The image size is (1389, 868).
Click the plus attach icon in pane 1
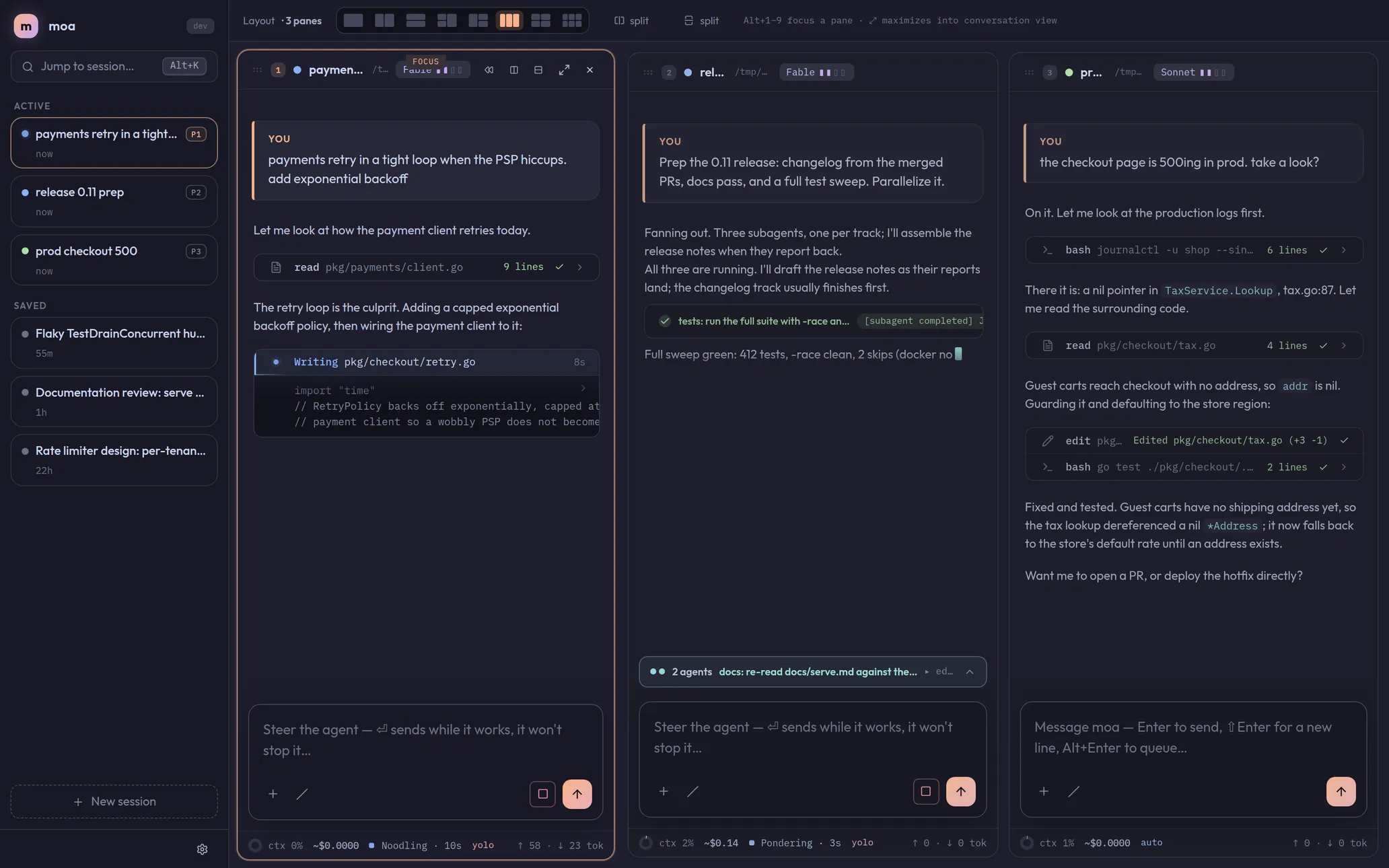point(273,794)
